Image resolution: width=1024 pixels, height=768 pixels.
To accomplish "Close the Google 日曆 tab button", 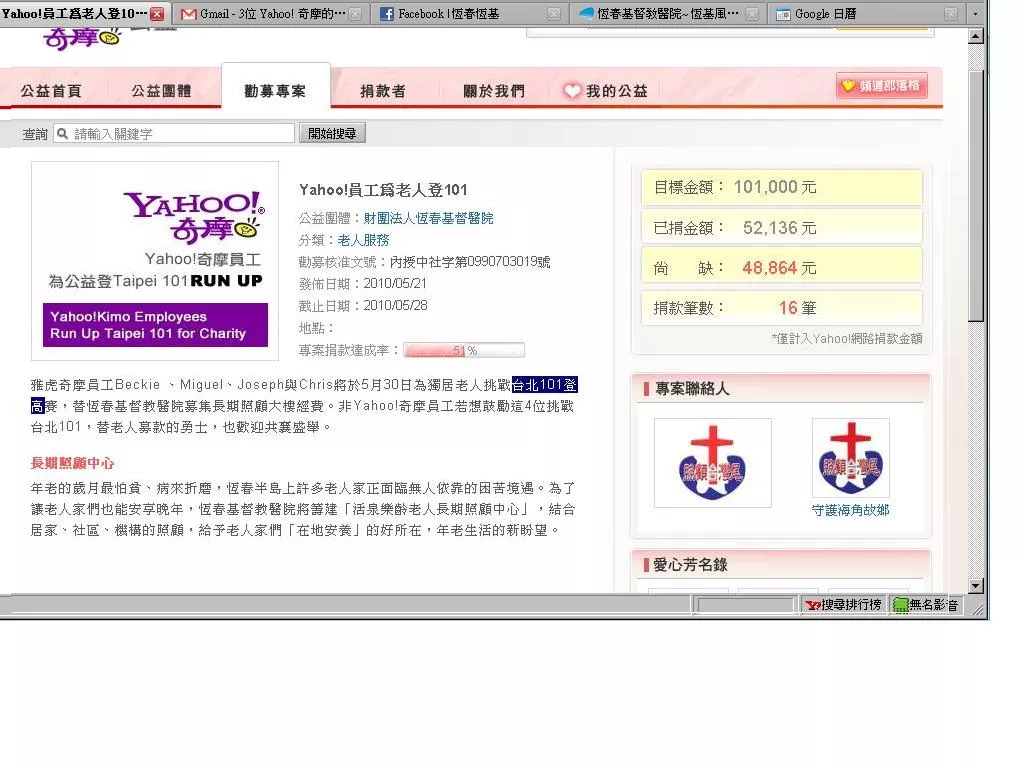I will [951, 14].
